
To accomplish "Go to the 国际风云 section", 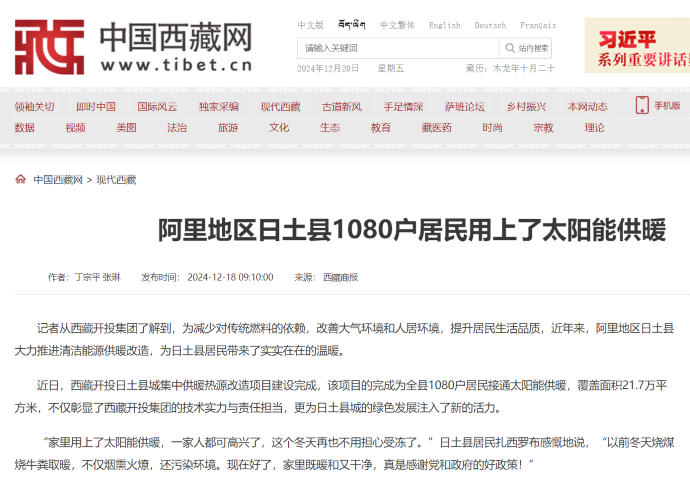I will 157,107.
